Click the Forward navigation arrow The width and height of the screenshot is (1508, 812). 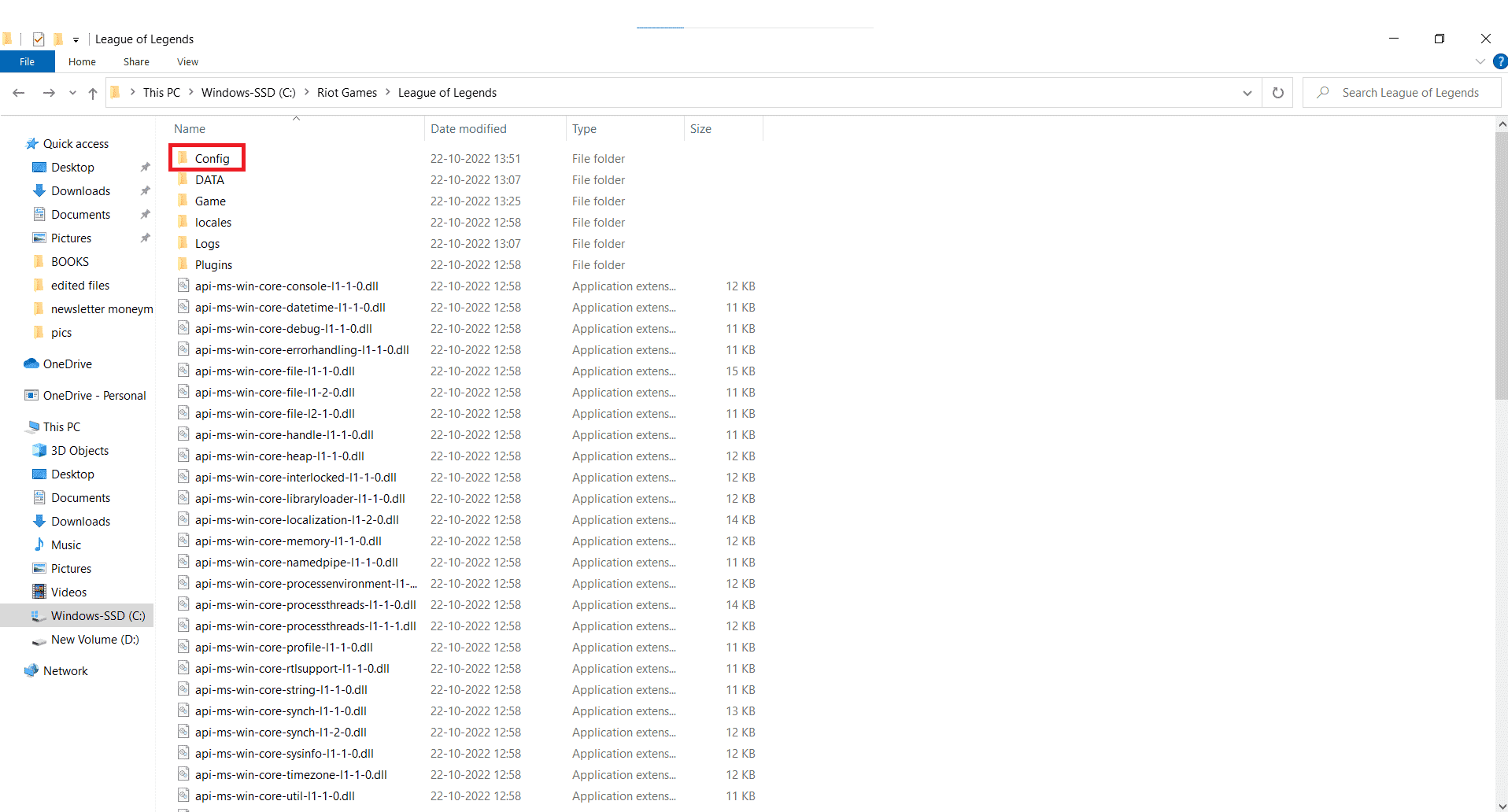point(49,93)
